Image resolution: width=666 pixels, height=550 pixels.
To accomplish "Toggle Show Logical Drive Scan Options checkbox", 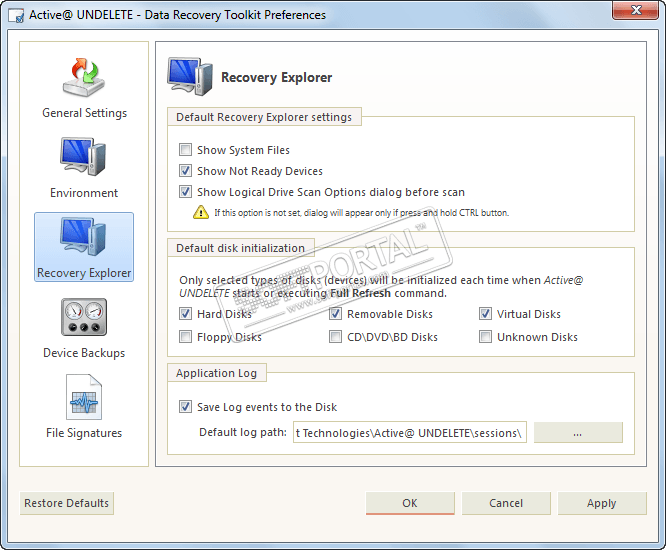I will tap(185, 192).
